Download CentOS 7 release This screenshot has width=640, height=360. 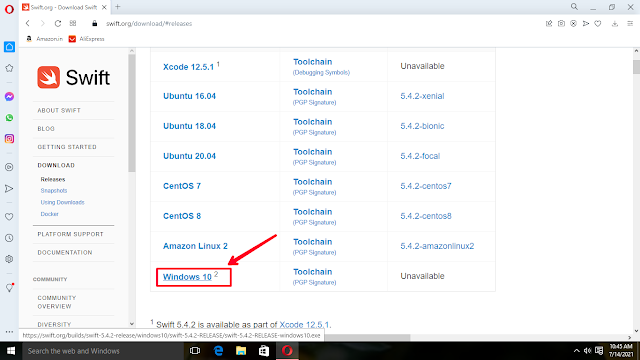point(182,186)
